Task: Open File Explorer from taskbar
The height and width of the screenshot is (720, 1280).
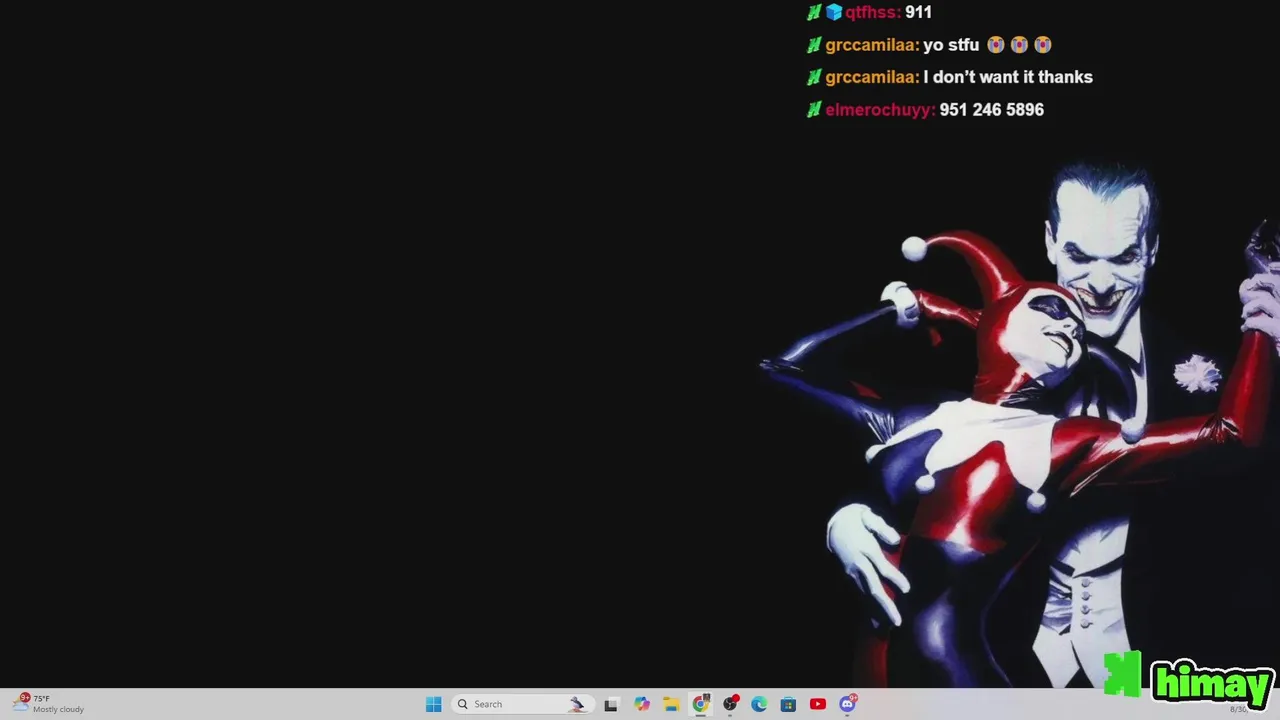Action: [671, 704]
